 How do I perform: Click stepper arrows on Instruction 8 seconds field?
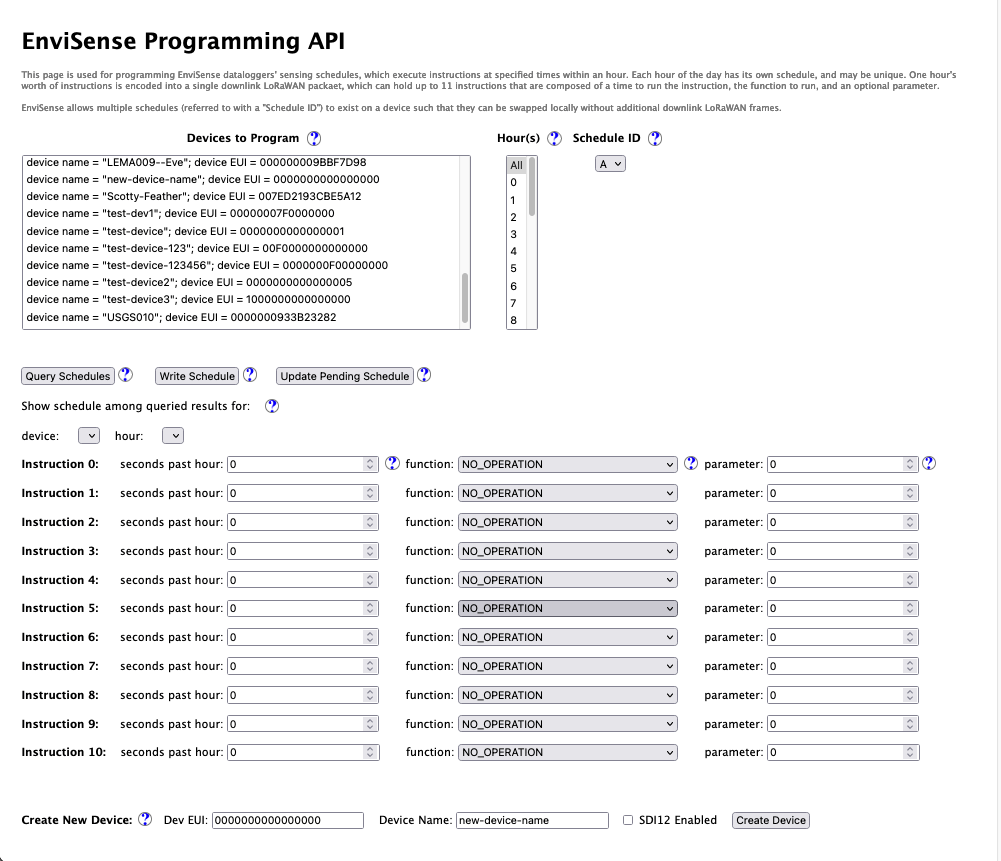pyautogui.click(x=370, y=695)
